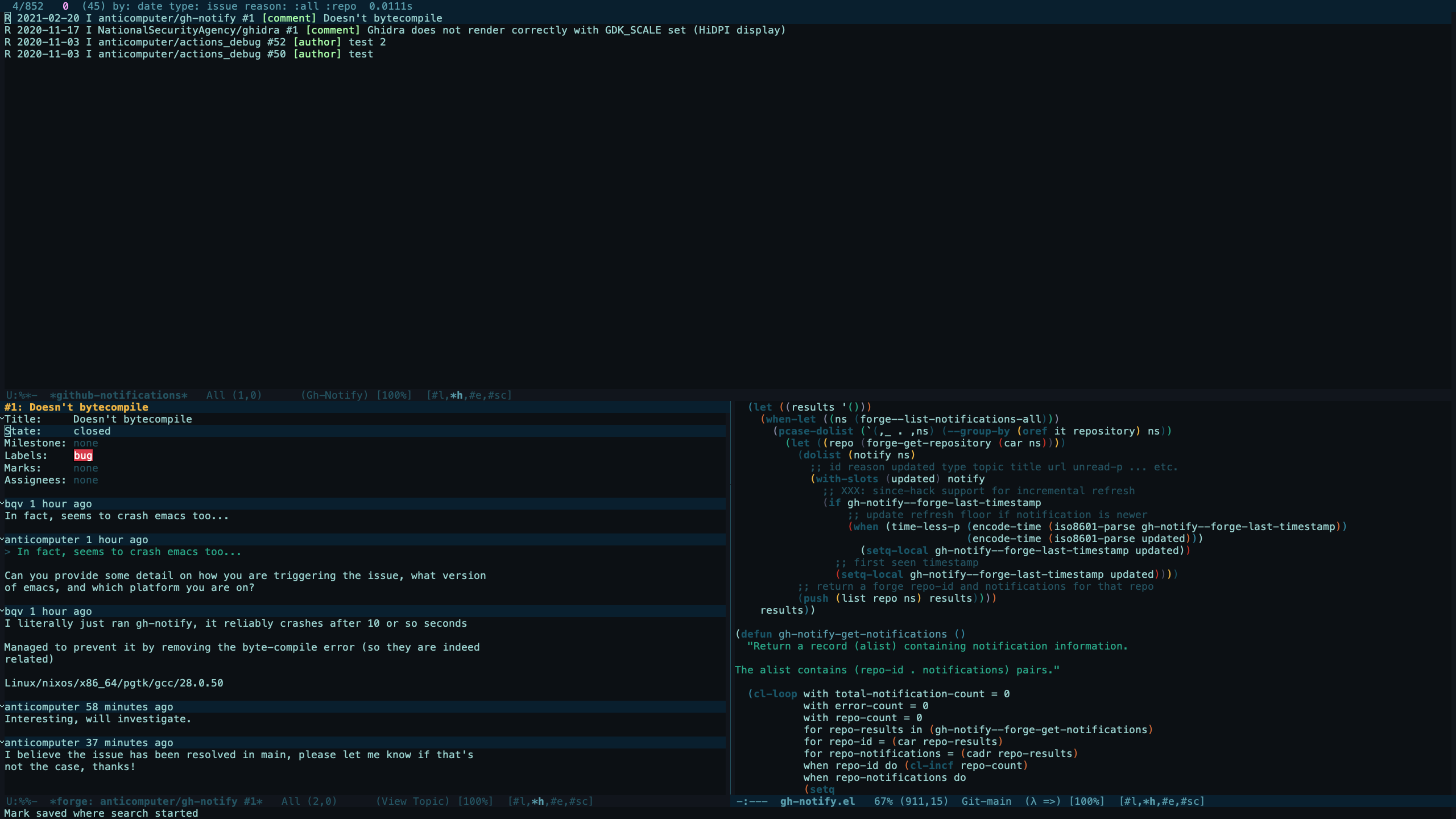
Task: Collapse bqv's first comment 'In fact, seems' section
Action: 2,503
